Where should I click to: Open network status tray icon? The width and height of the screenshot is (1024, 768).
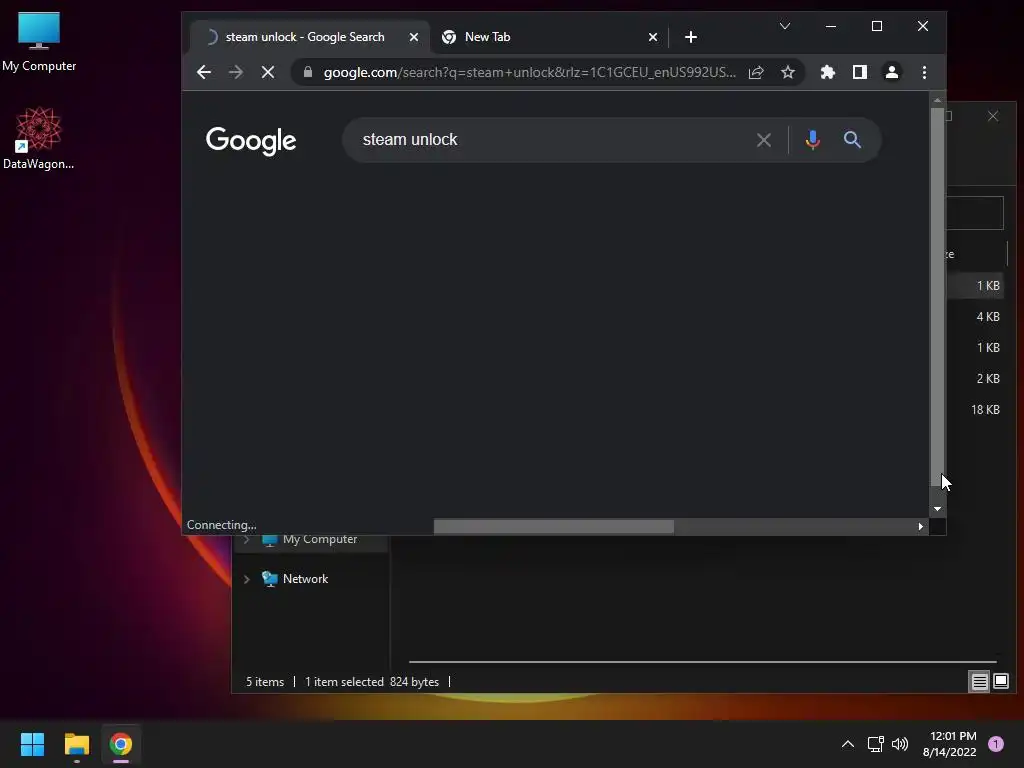point(876,744)
